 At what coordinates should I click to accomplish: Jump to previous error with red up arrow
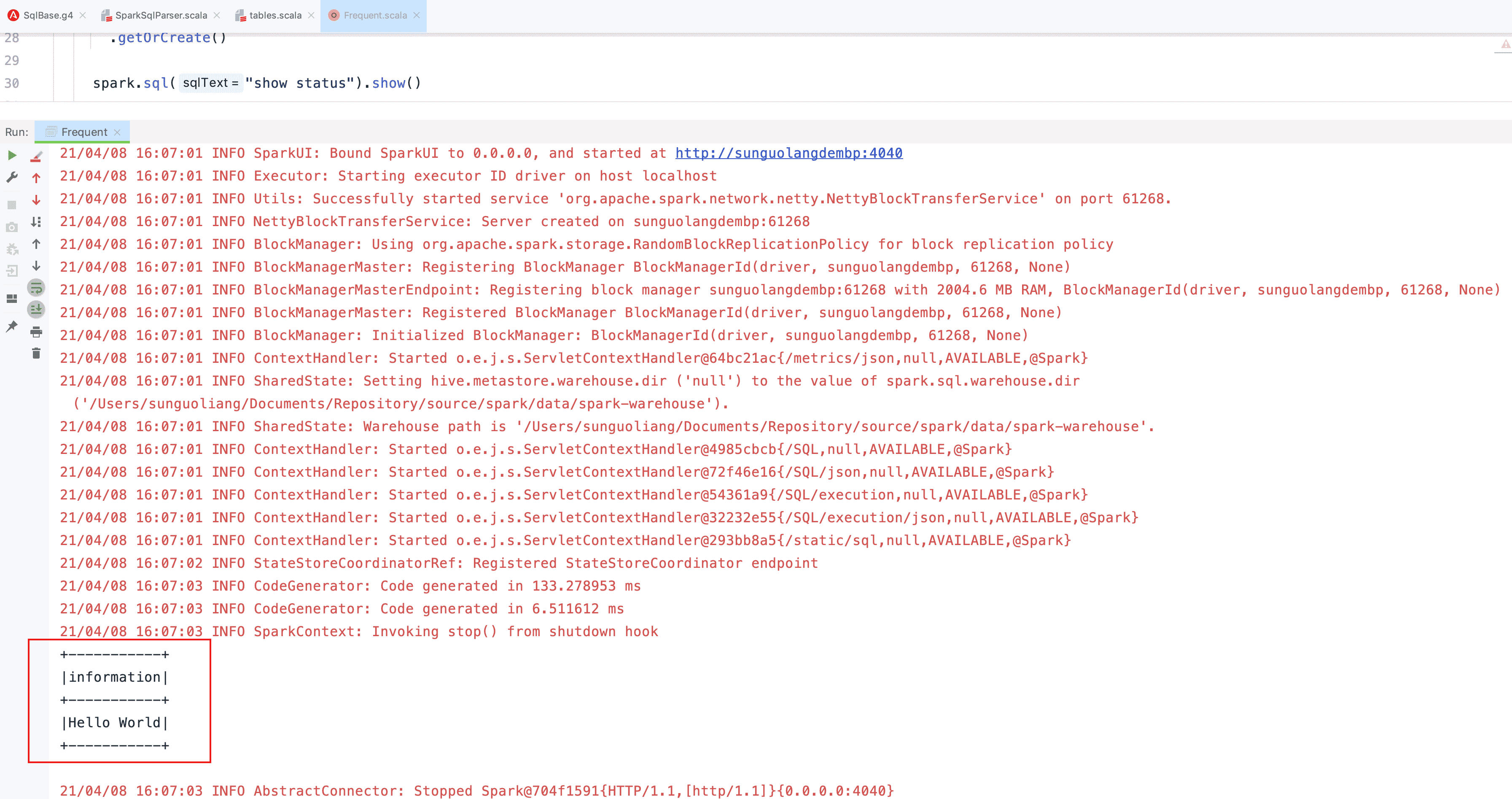pyautogui.click(x=36, y=178)
